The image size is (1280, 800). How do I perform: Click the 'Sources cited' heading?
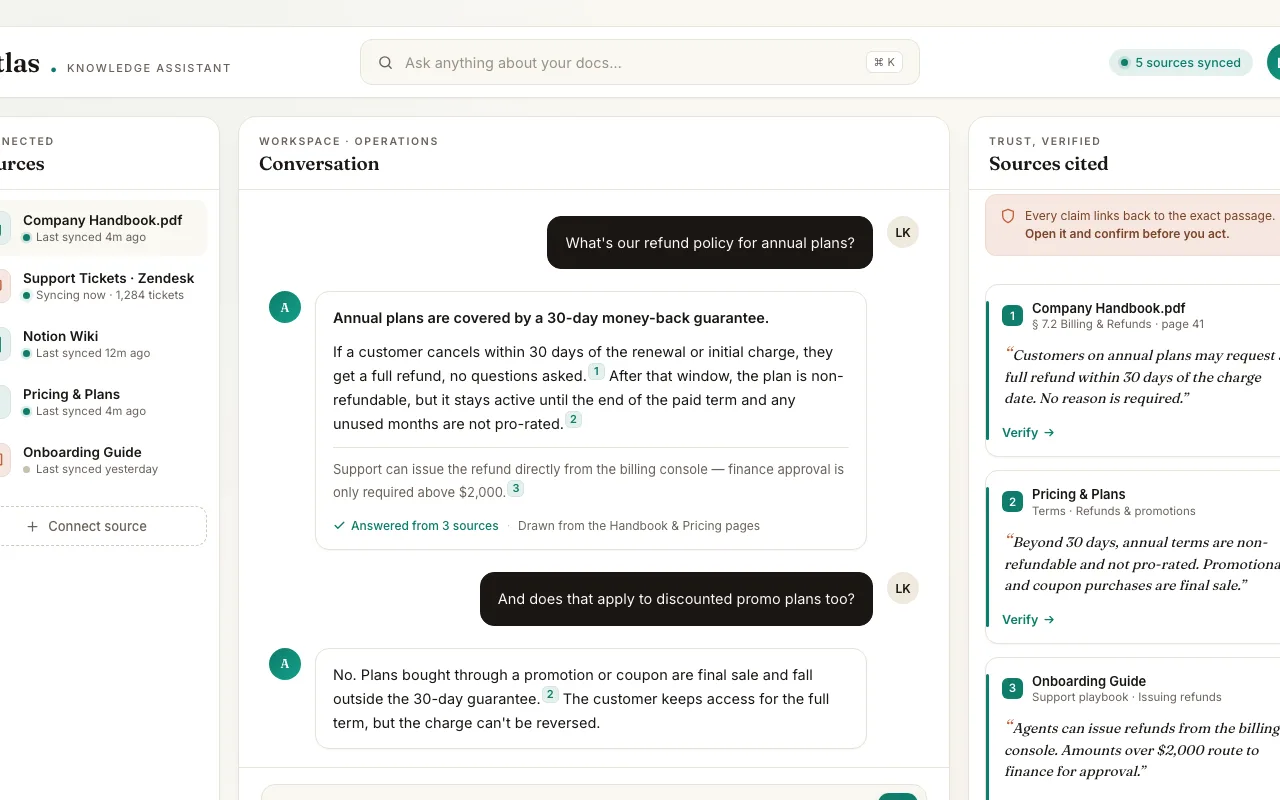(x=1049, y=164)
